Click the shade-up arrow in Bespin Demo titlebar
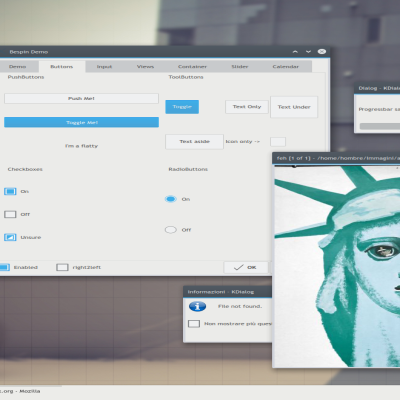The height and width of the screenshot is (400, 400). [x=295, y=52]
